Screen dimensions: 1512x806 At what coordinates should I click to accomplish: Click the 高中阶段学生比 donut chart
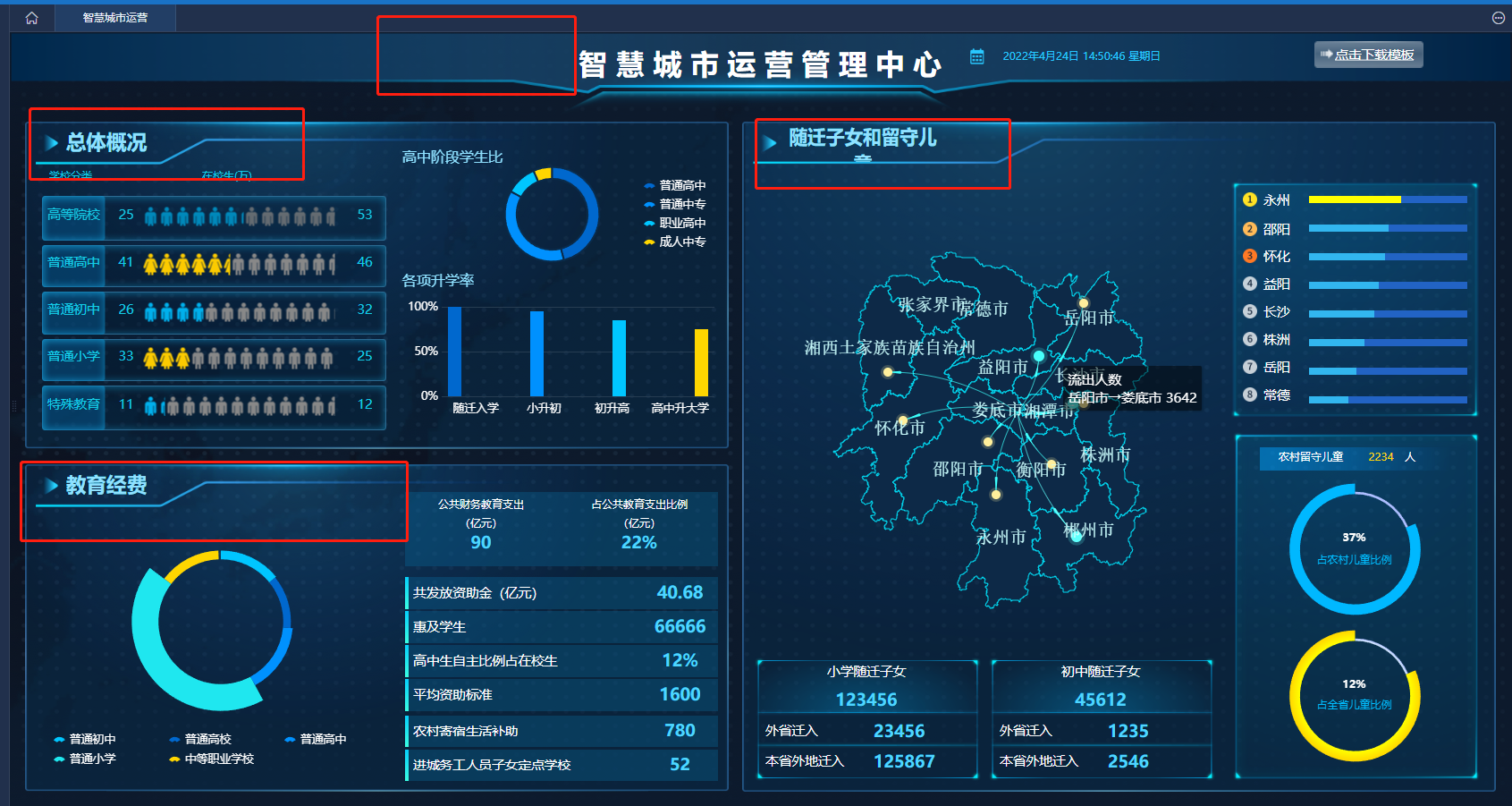(552, 215)
